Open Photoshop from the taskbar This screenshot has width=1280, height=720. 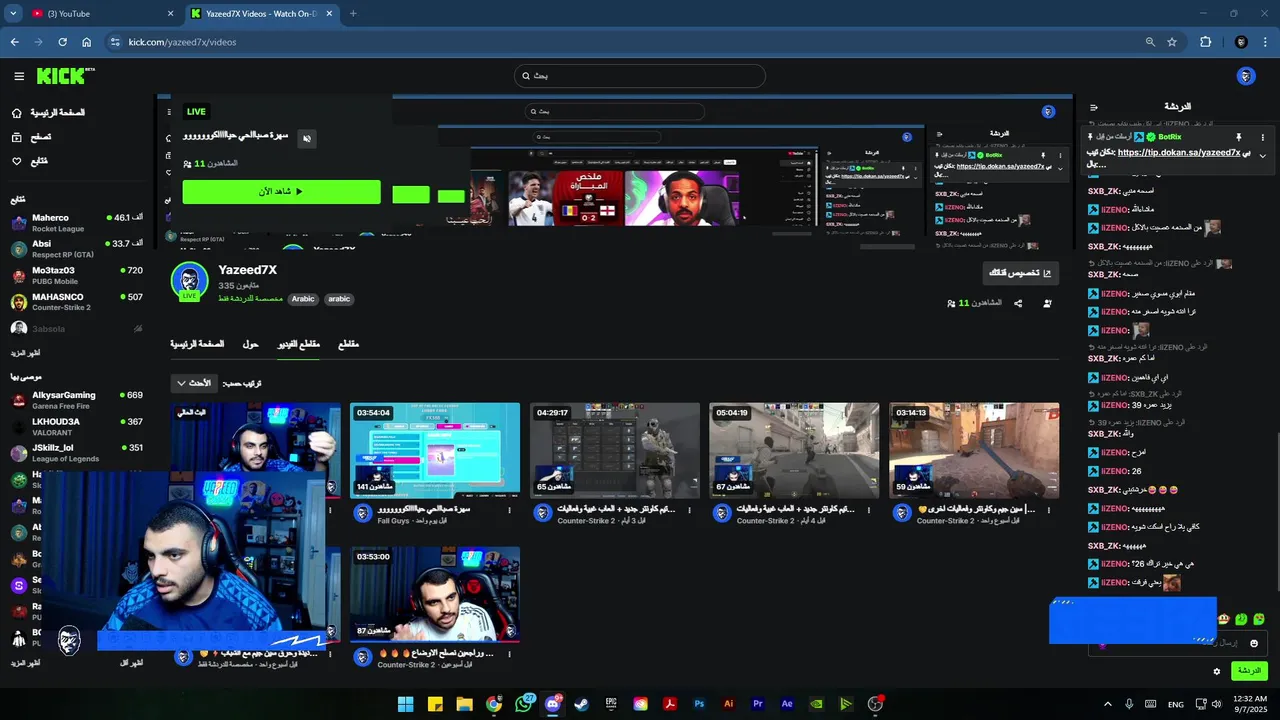(x=699, y=704)
